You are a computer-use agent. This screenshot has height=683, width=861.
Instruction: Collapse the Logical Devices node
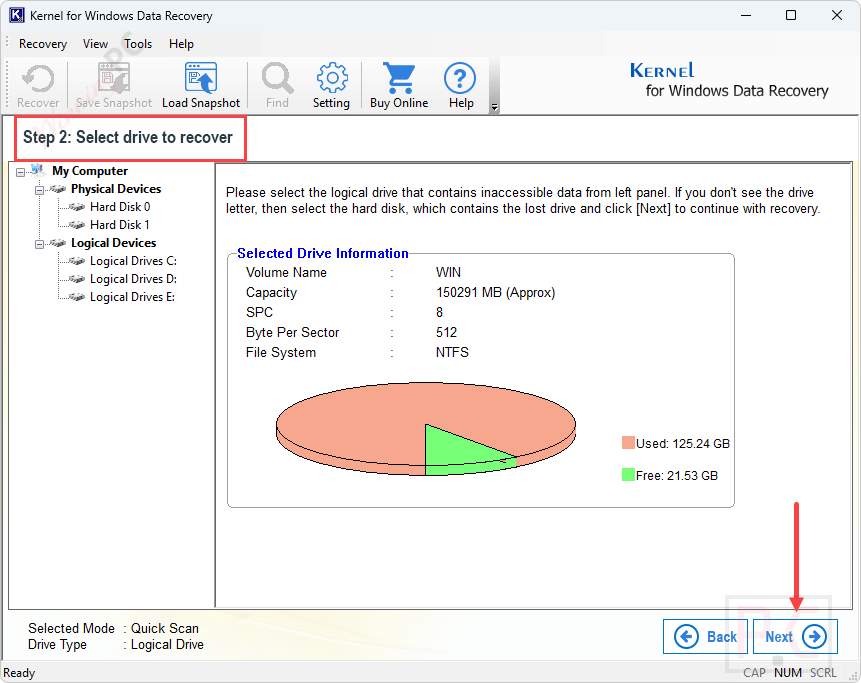(x=40, y=244)
